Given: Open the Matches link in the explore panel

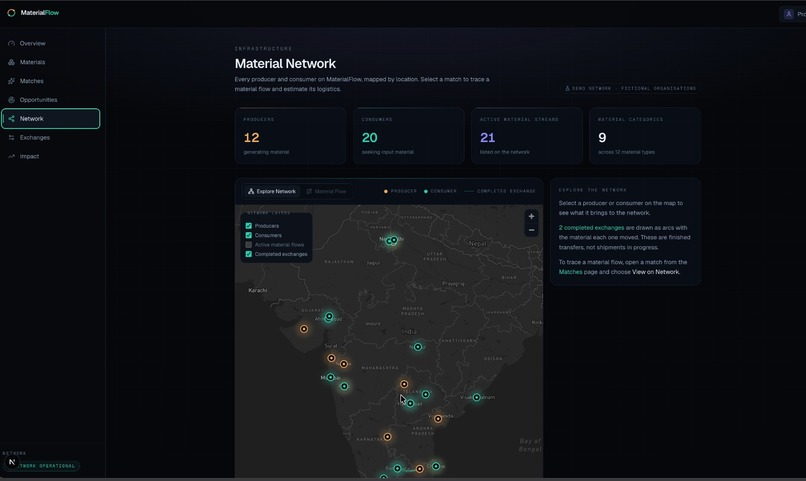Looking at the screenshot, I should 570,272.
